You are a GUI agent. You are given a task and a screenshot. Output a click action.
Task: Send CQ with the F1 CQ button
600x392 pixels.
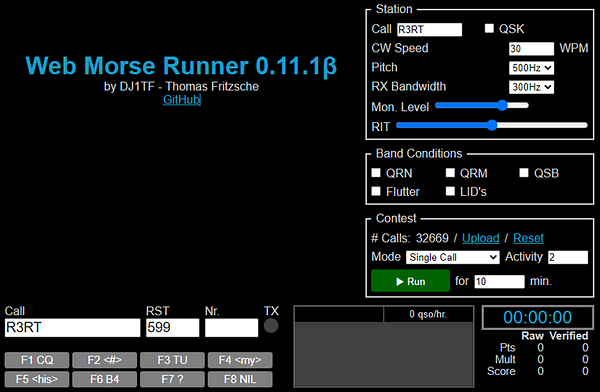coord(37,360)
